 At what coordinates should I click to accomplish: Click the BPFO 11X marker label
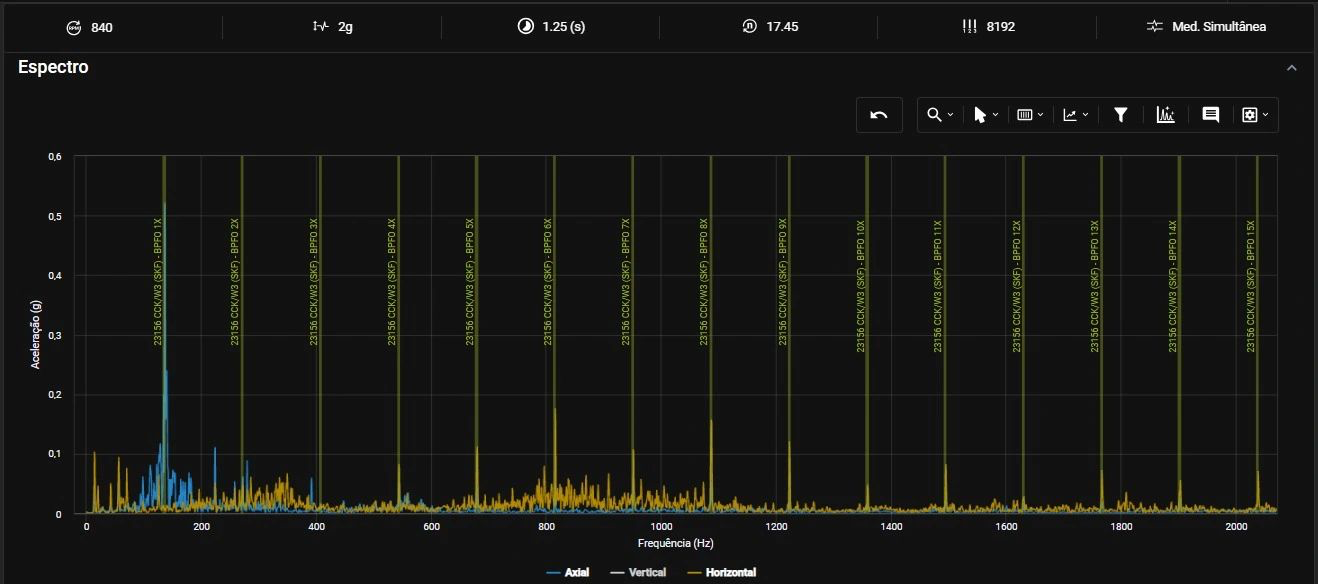(x=938, y=286)
